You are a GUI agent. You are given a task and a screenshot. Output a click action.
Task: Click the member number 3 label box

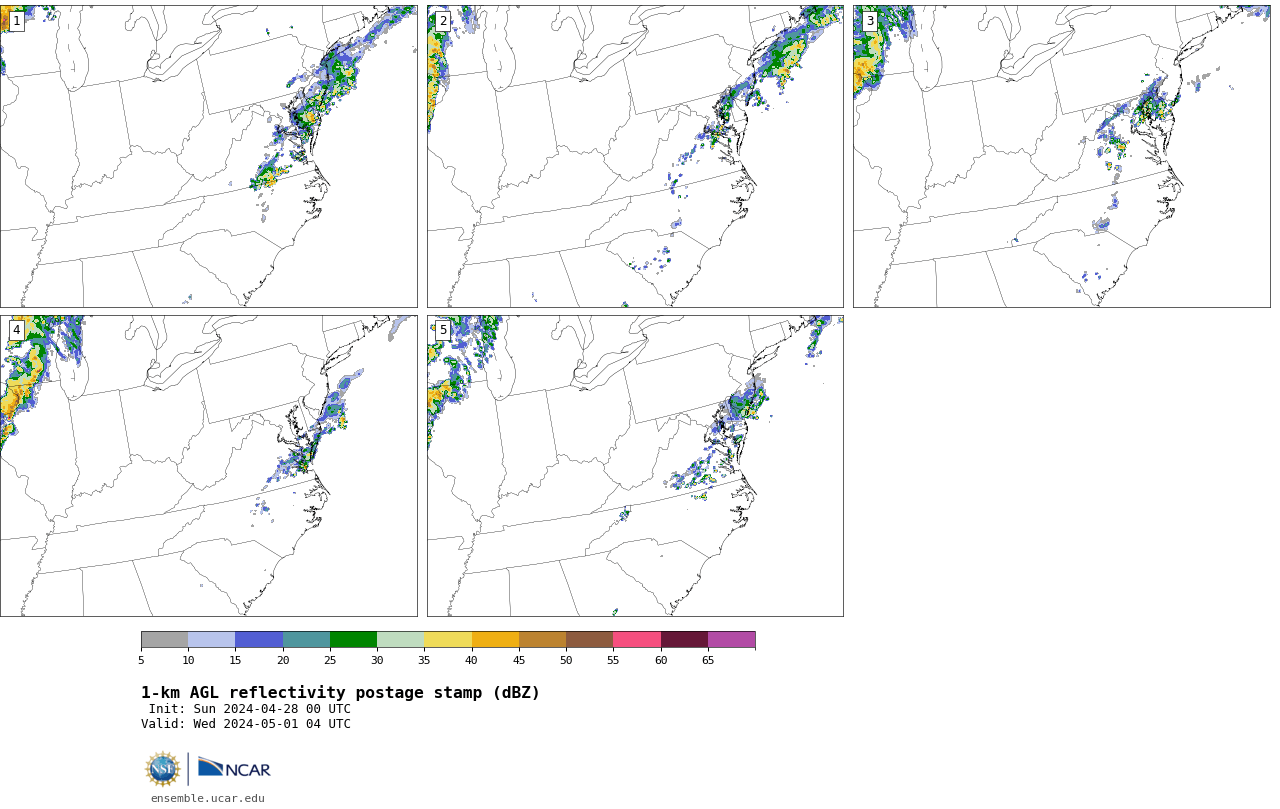(x=869, y=21)
